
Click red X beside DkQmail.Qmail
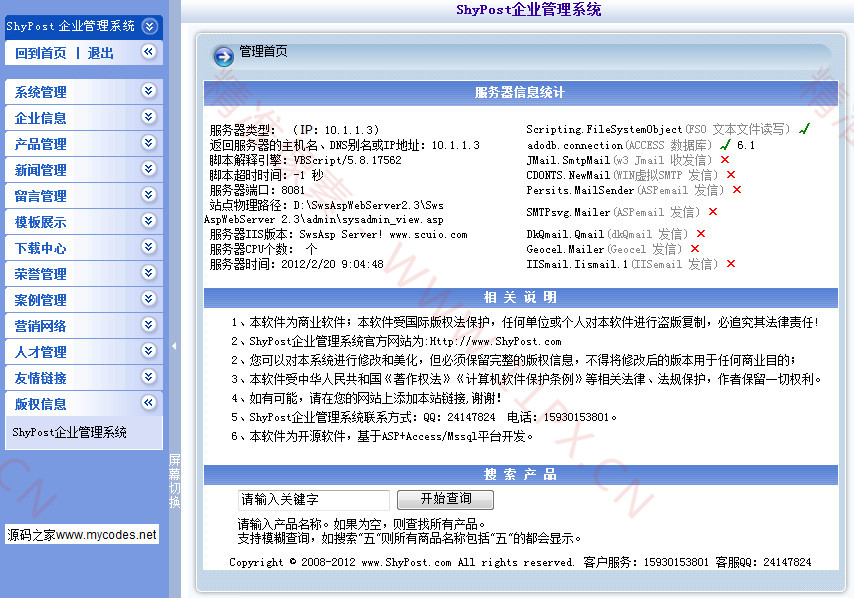pyautogui.click(x=701, y=234)
